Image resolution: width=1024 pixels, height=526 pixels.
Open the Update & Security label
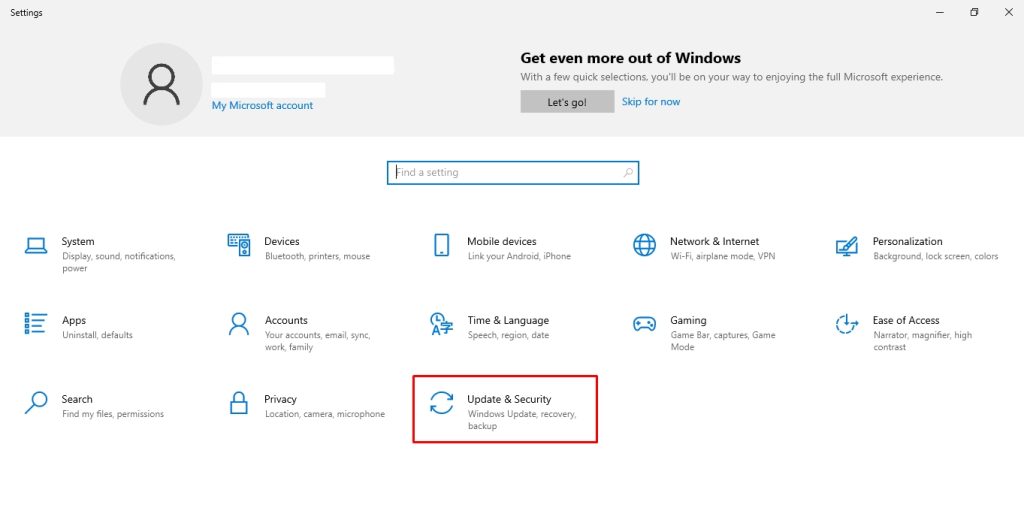click(509, 399)
